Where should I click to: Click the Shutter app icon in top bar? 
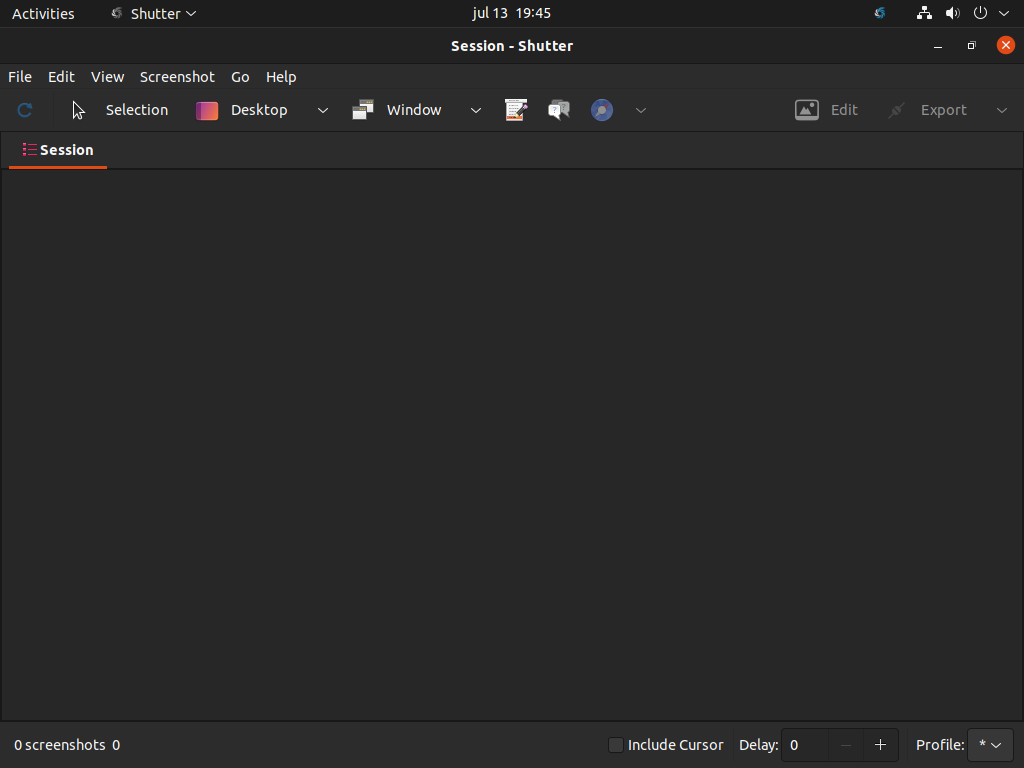[x=118, y=14]
